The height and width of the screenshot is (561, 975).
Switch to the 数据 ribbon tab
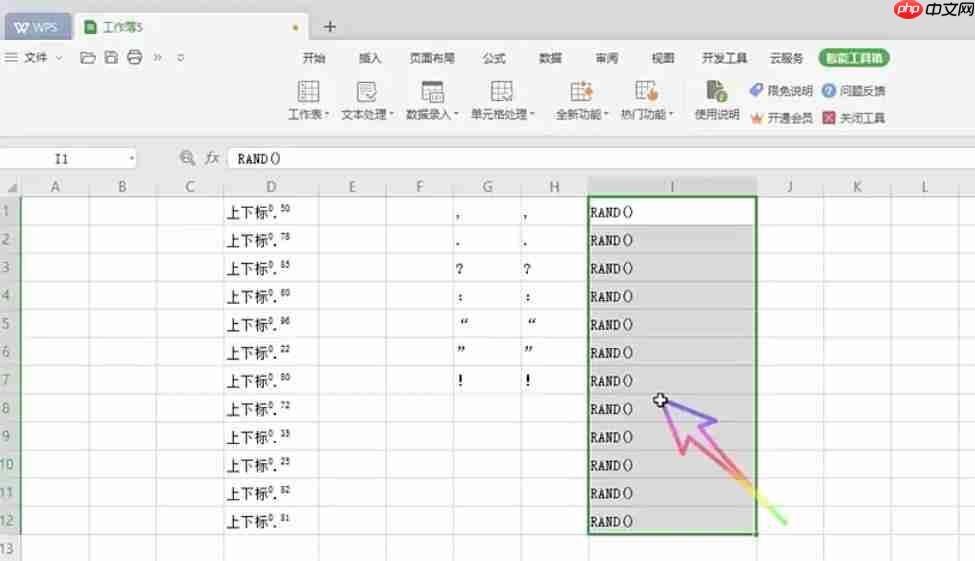(550, 58)
